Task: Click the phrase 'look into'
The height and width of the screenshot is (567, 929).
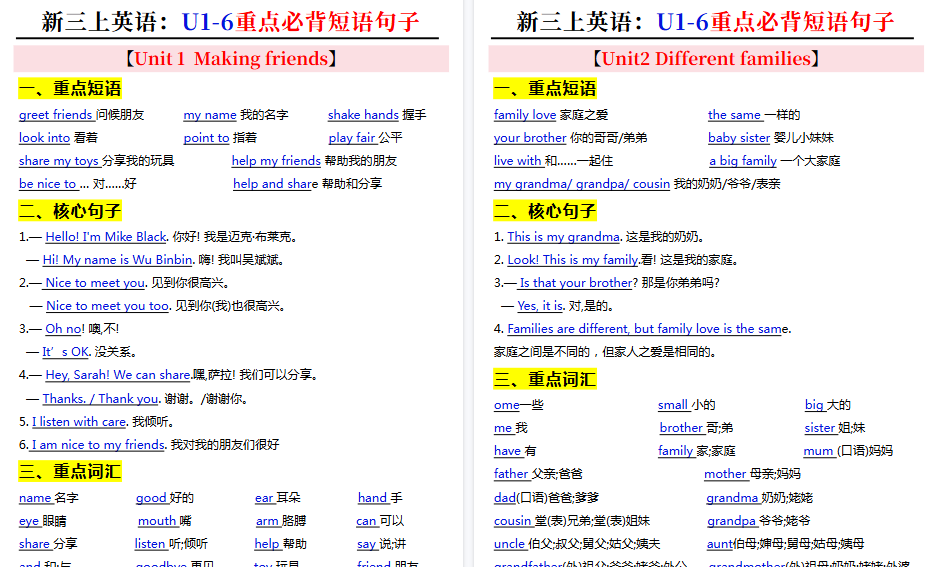Action: 44,137
